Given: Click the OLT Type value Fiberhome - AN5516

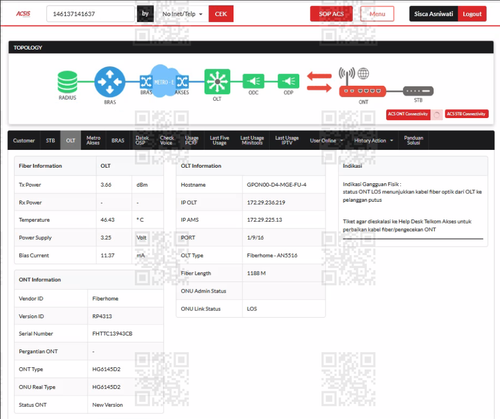Looking at the screenshot, I should (x=272, y=255).
